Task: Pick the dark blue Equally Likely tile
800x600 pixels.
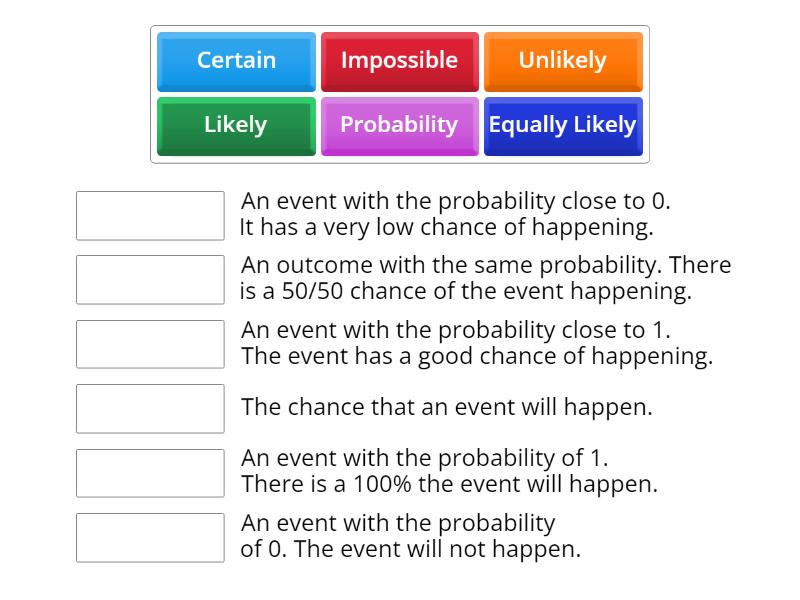Action: point(562,125)
